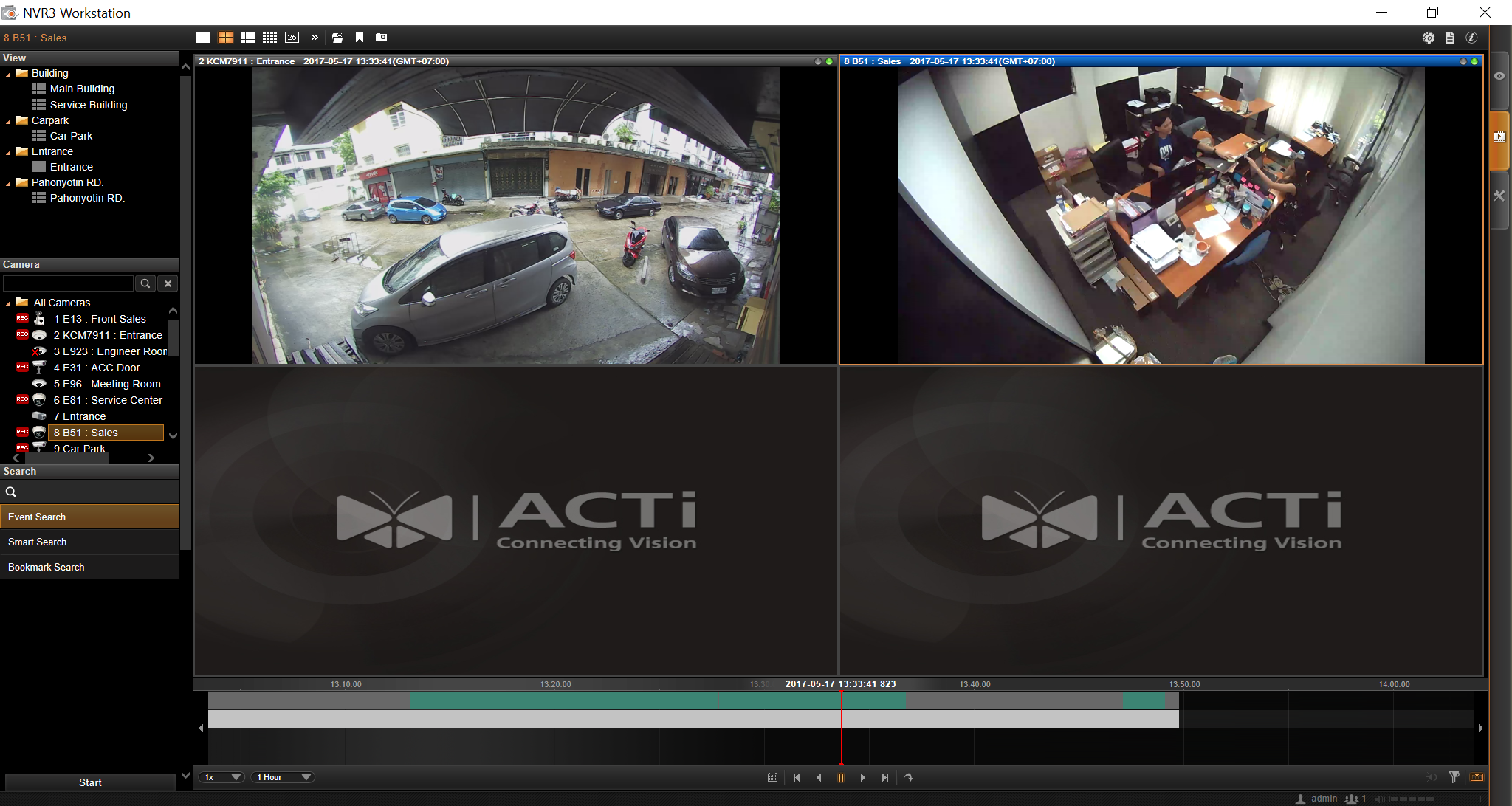Clear camera search with X button
Viewport: 1512px width, 806px height.
[x=168, y=283]
